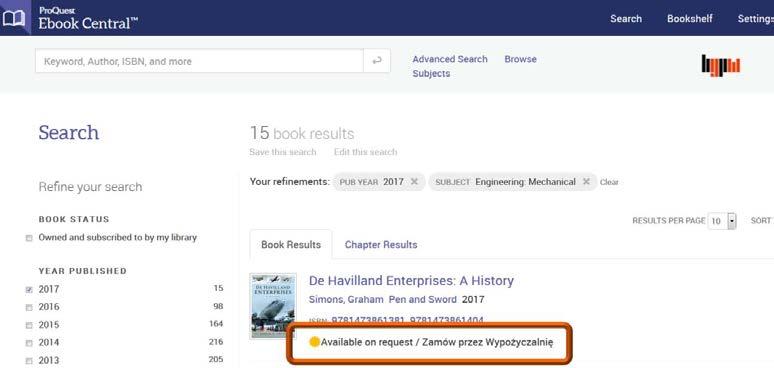Click author link Simons, Graham
This screenshot has width=774, height=368.
coord(346,299)
